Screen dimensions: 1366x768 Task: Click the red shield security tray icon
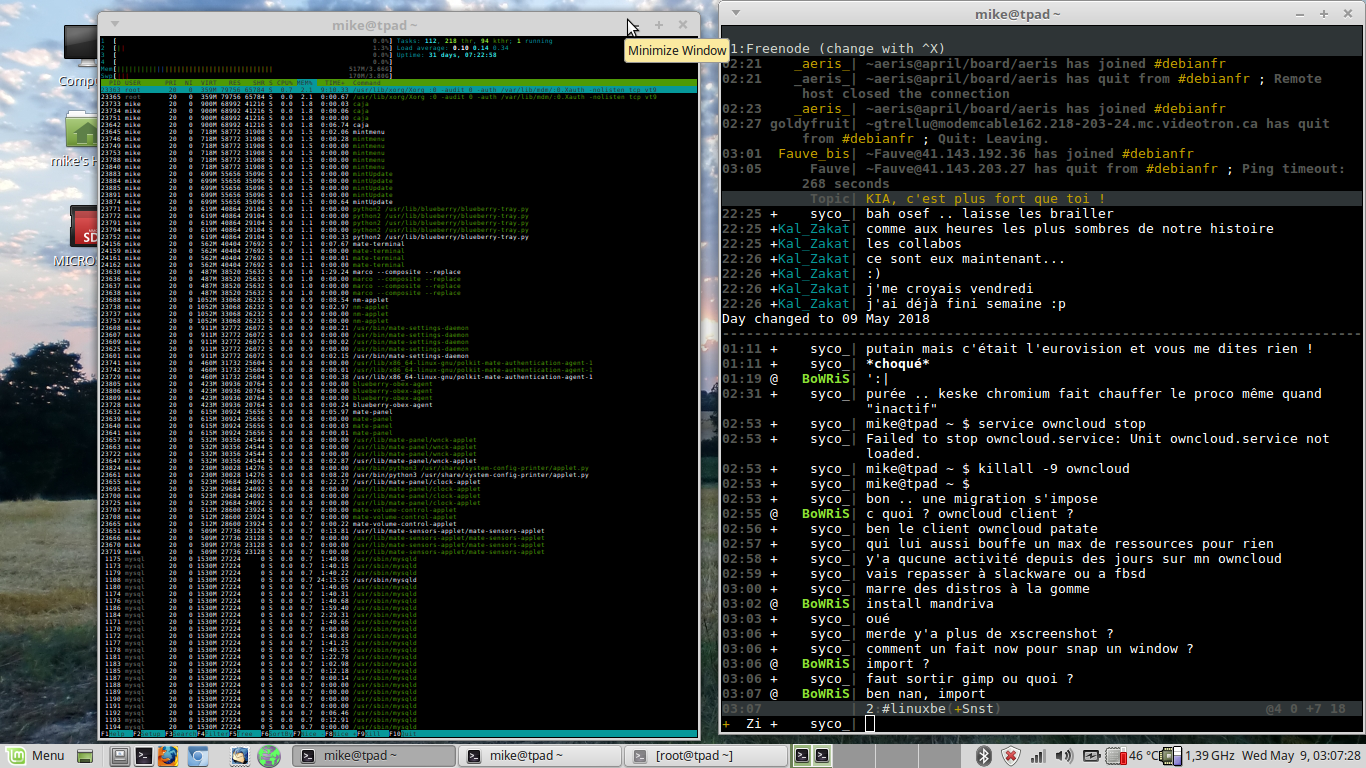coord(1011,756)
